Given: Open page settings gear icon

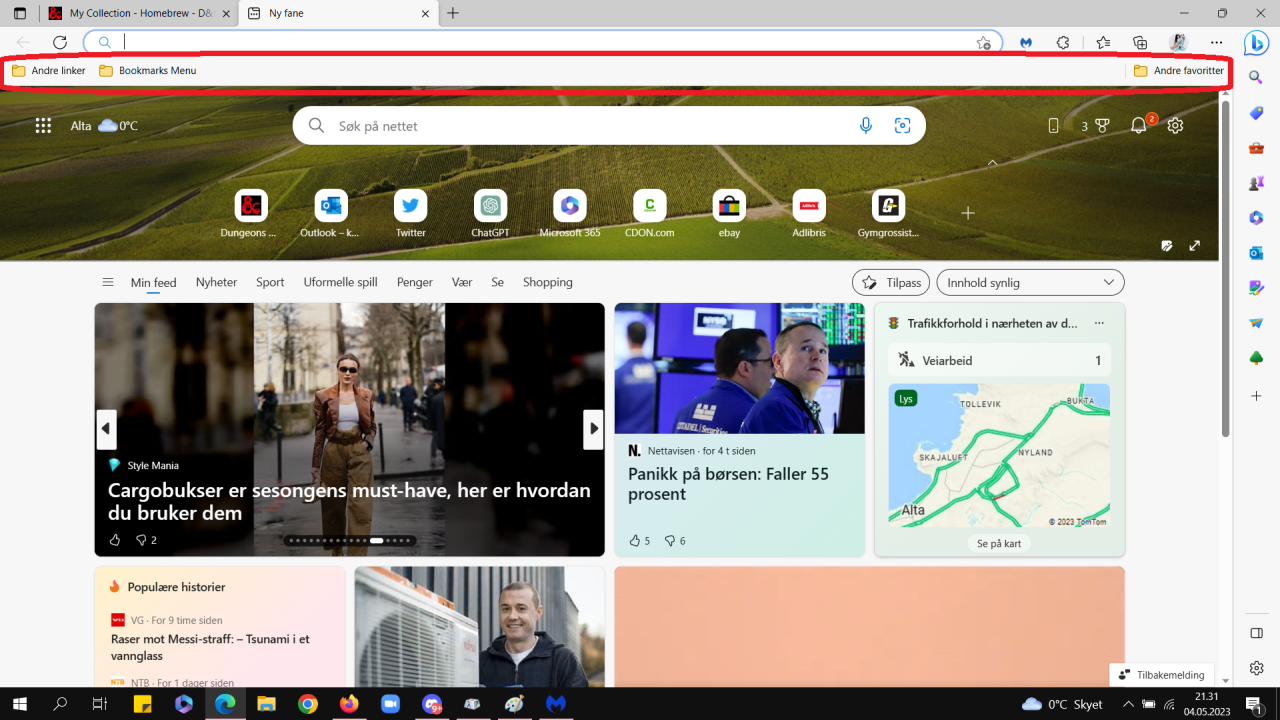Looking at the screenshot, I should pos(1175,126).
